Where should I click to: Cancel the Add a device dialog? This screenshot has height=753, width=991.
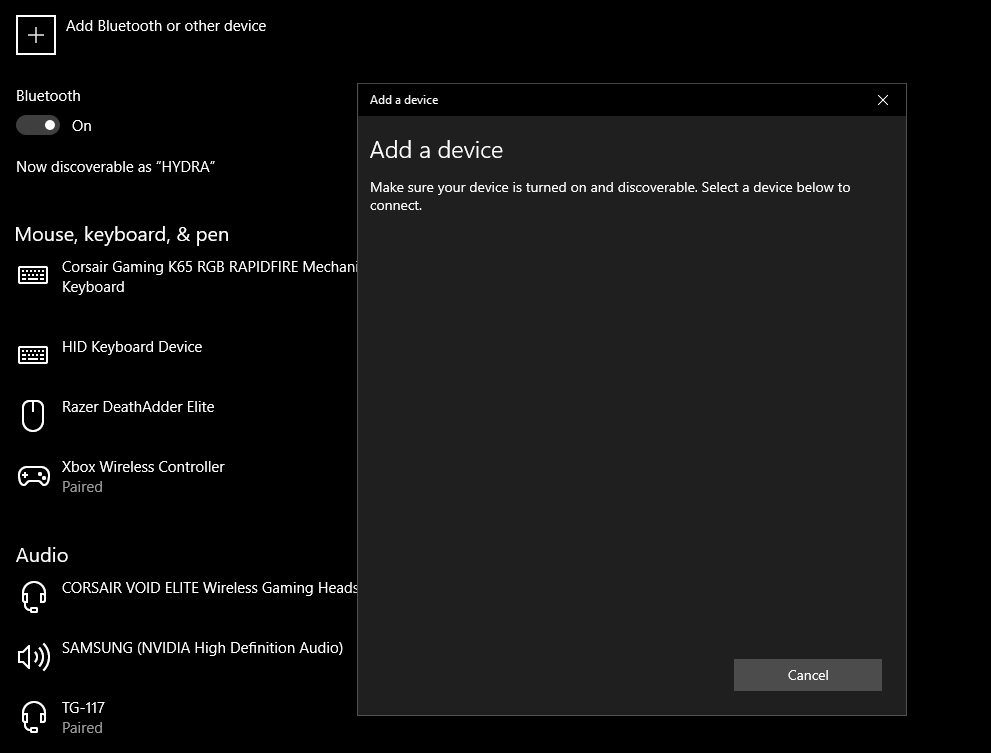(x=807, y=675)
